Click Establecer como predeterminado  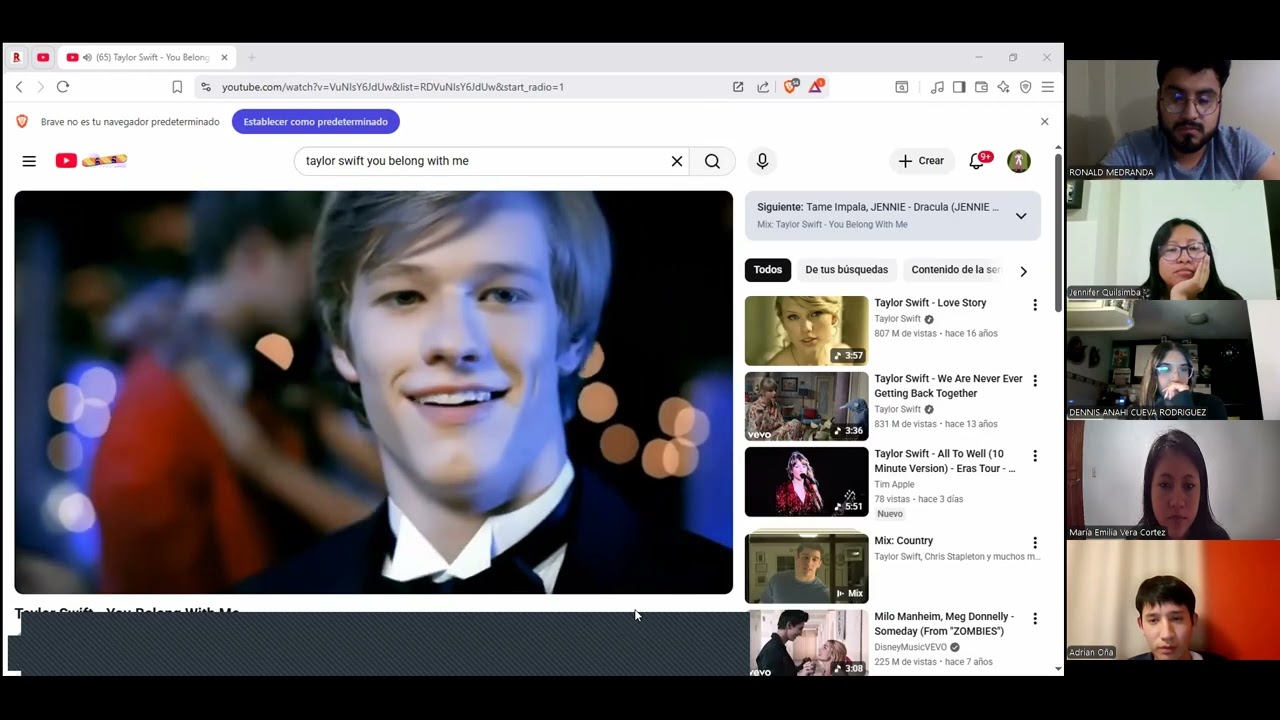click(x=316, y=122)
